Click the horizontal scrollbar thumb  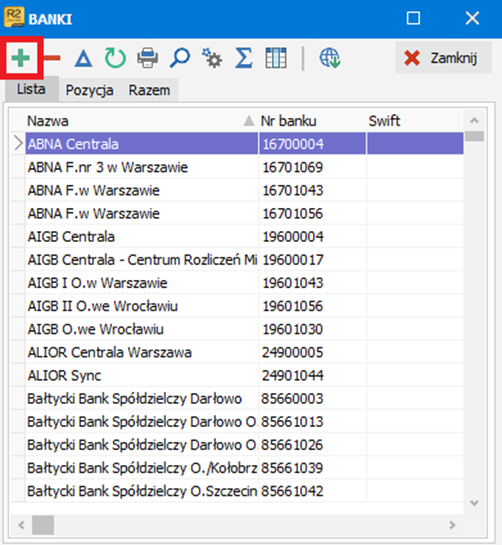point(43,524)
